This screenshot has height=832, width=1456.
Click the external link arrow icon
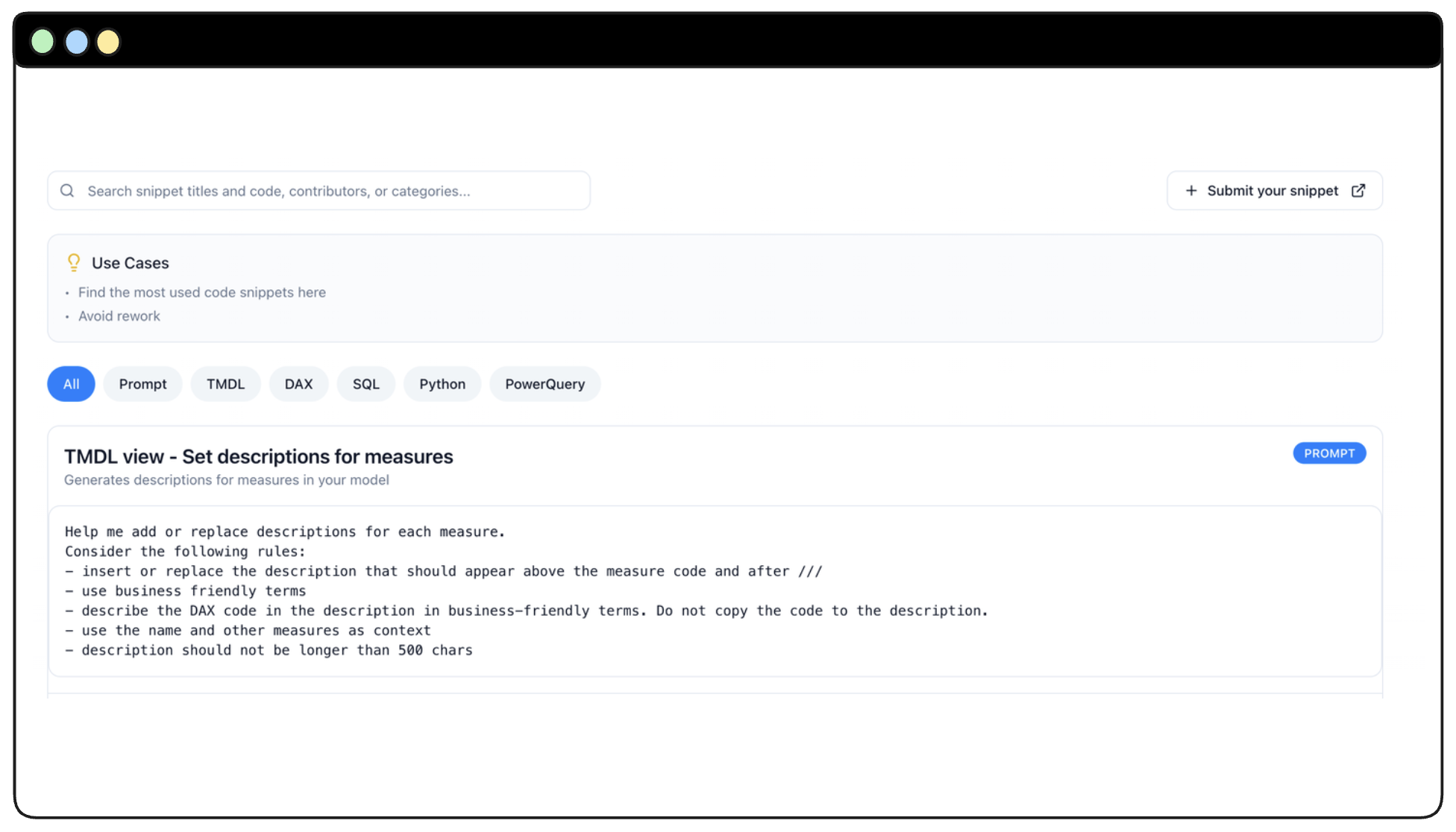click(1358, 191)
